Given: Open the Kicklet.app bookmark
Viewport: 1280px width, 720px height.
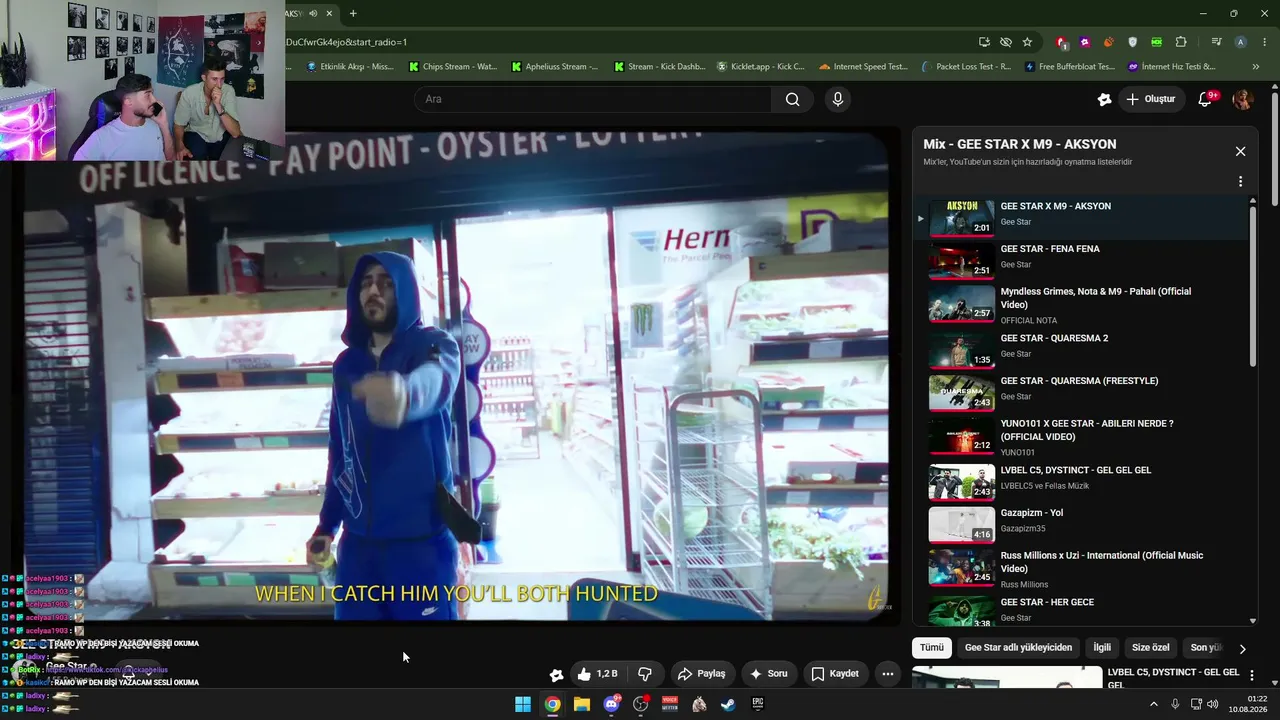Looking at the screenshot, I should (x=761, y=67).
